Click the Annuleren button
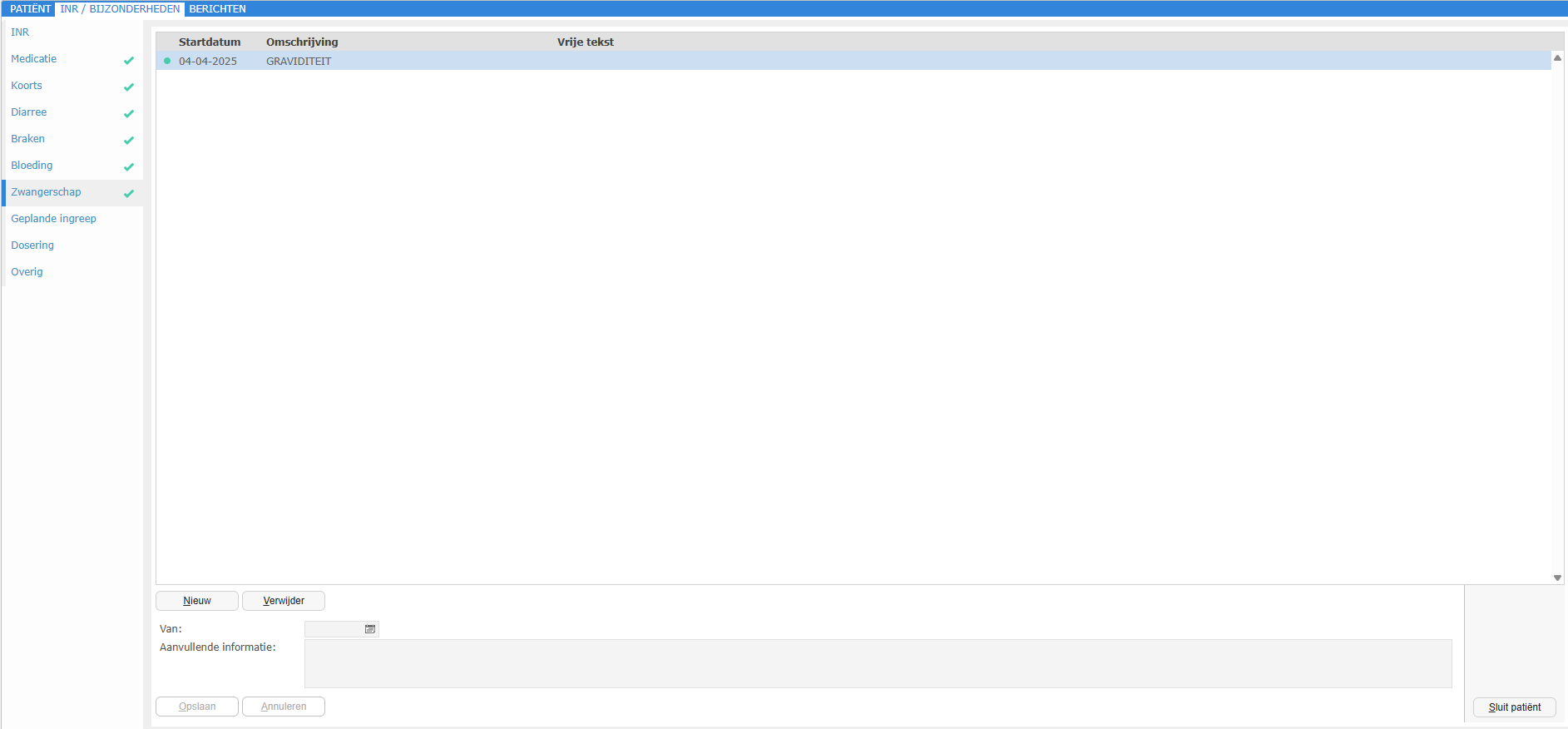This screenshot has height=729, width=1568. pyautogui.click(x=284, y=707)
